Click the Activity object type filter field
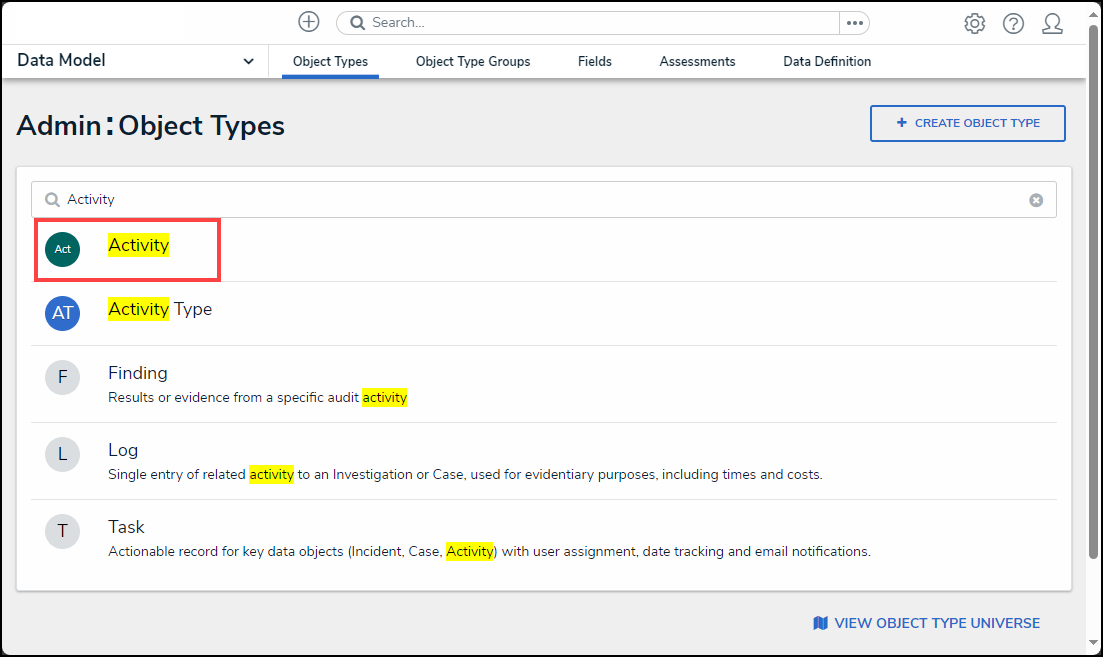The width and height of the screenshot is (1103, 657). (x=540, y=200)
